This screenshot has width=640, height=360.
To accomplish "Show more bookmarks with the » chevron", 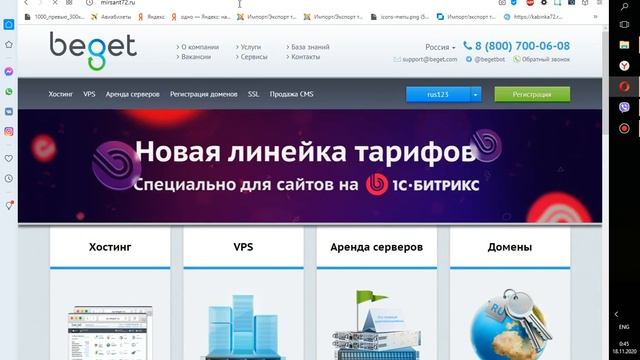I will click(x=596, y=17).
